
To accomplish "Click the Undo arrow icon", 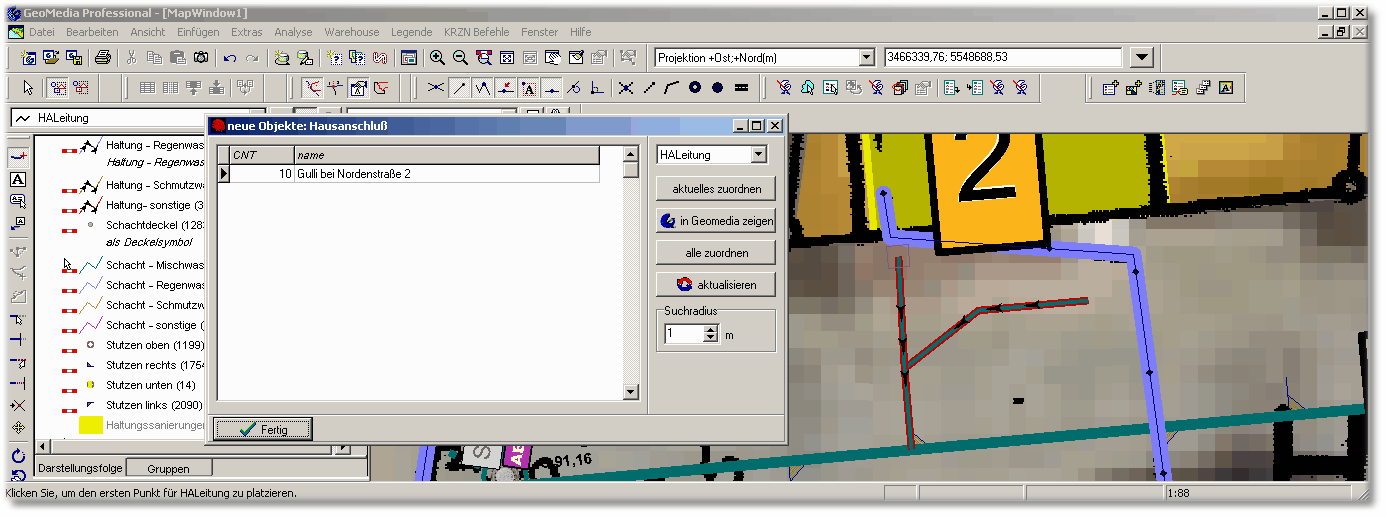I will pyautogui.click(x=230, y=58).
